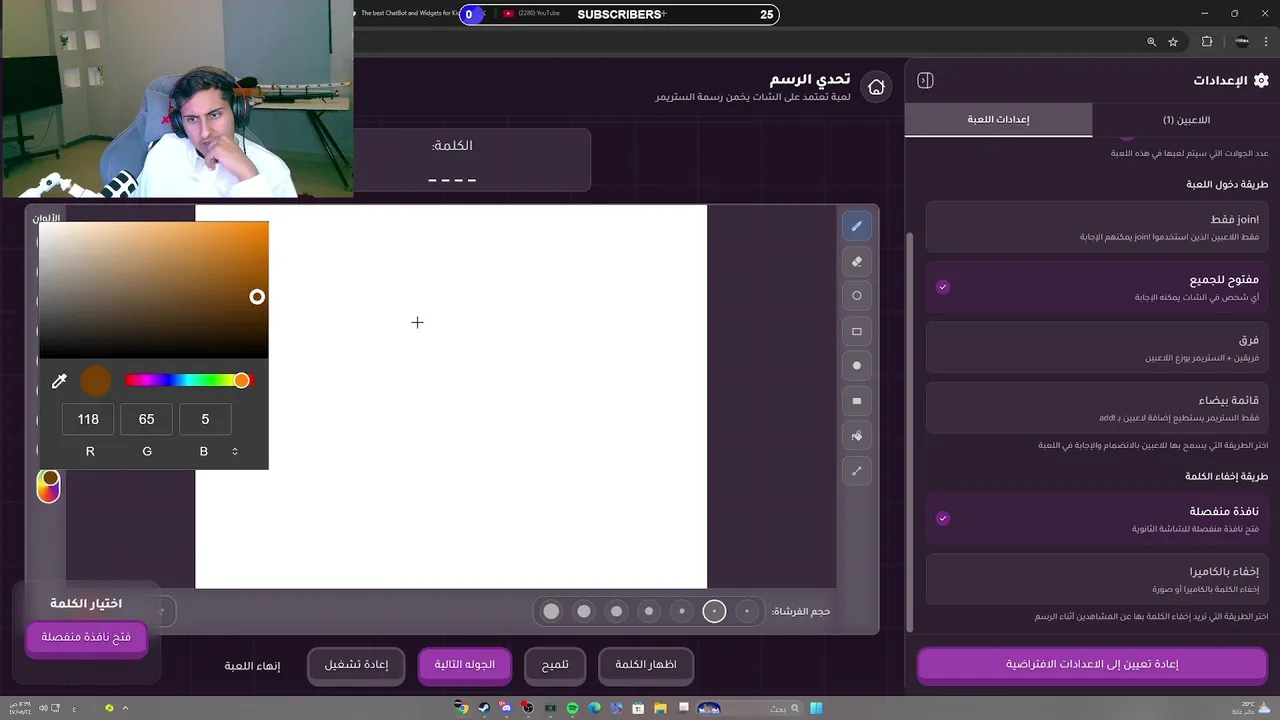1280x720 pixels.
Task: Show hidden system tray icons chevron
Action: (125, 708)
